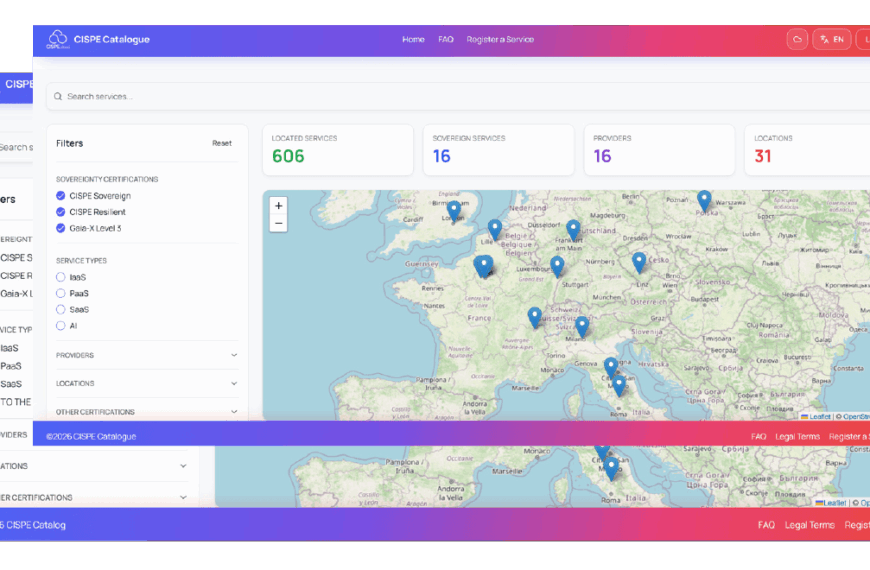The image size is (870, 570).
Task: Open FAQ link in front window footer
Action: [x=758, y=437]
